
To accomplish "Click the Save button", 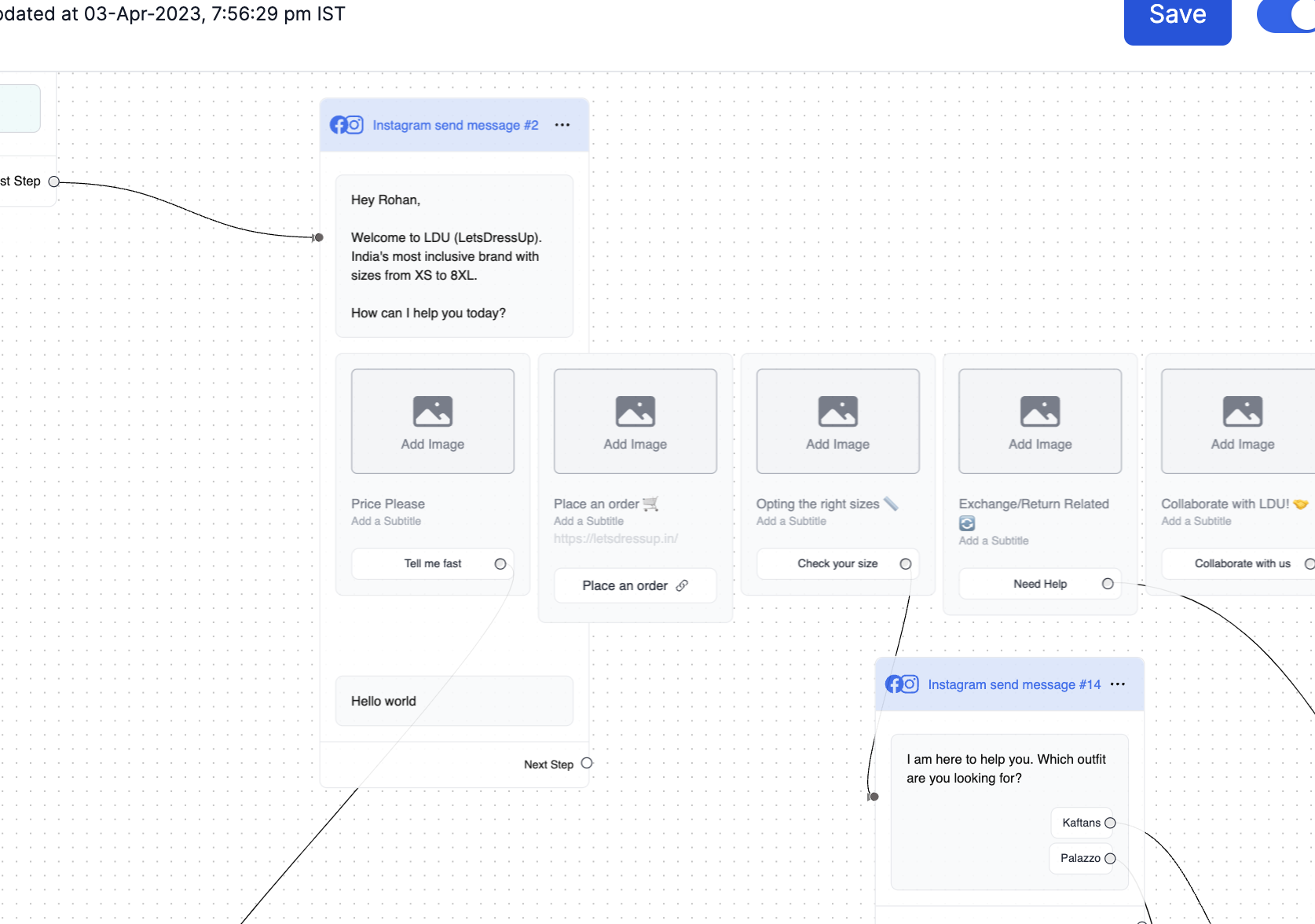I will (x=1177, y=13).
